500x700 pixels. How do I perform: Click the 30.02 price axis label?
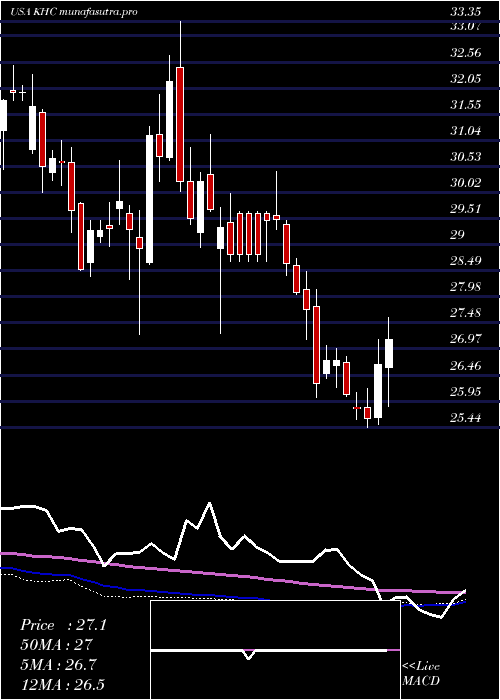(x=466, y=183)
